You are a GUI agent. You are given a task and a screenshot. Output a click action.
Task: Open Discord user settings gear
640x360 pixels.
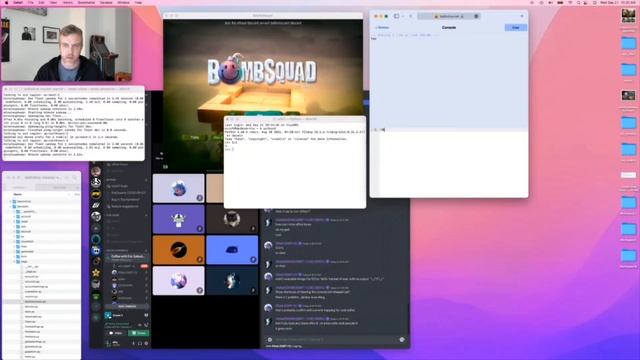pyautogui.click(x=146, y=343)
